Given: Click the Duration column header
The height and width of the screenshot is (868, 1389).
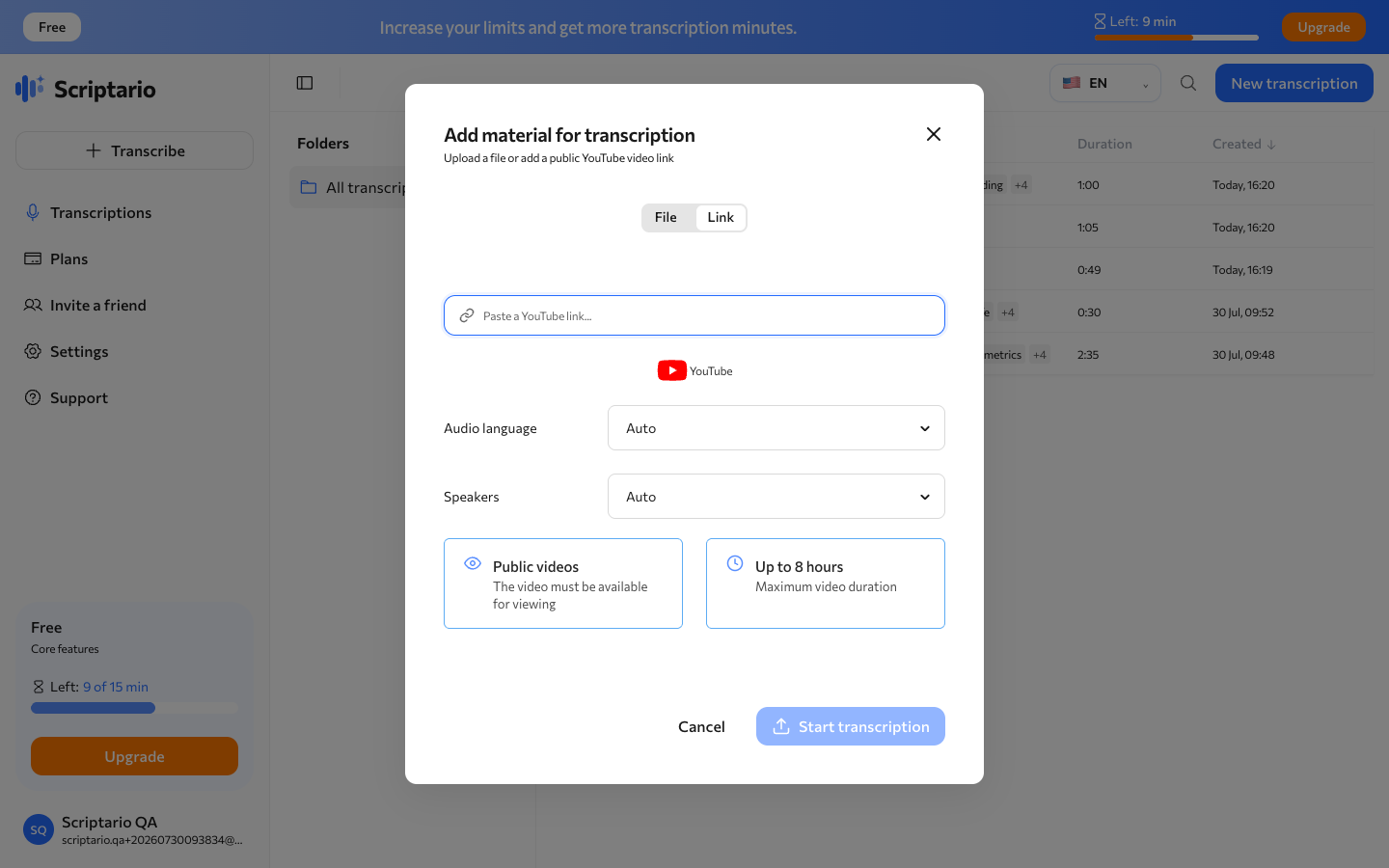Looking at the screenshot, I should click(x=1104, y=144).
